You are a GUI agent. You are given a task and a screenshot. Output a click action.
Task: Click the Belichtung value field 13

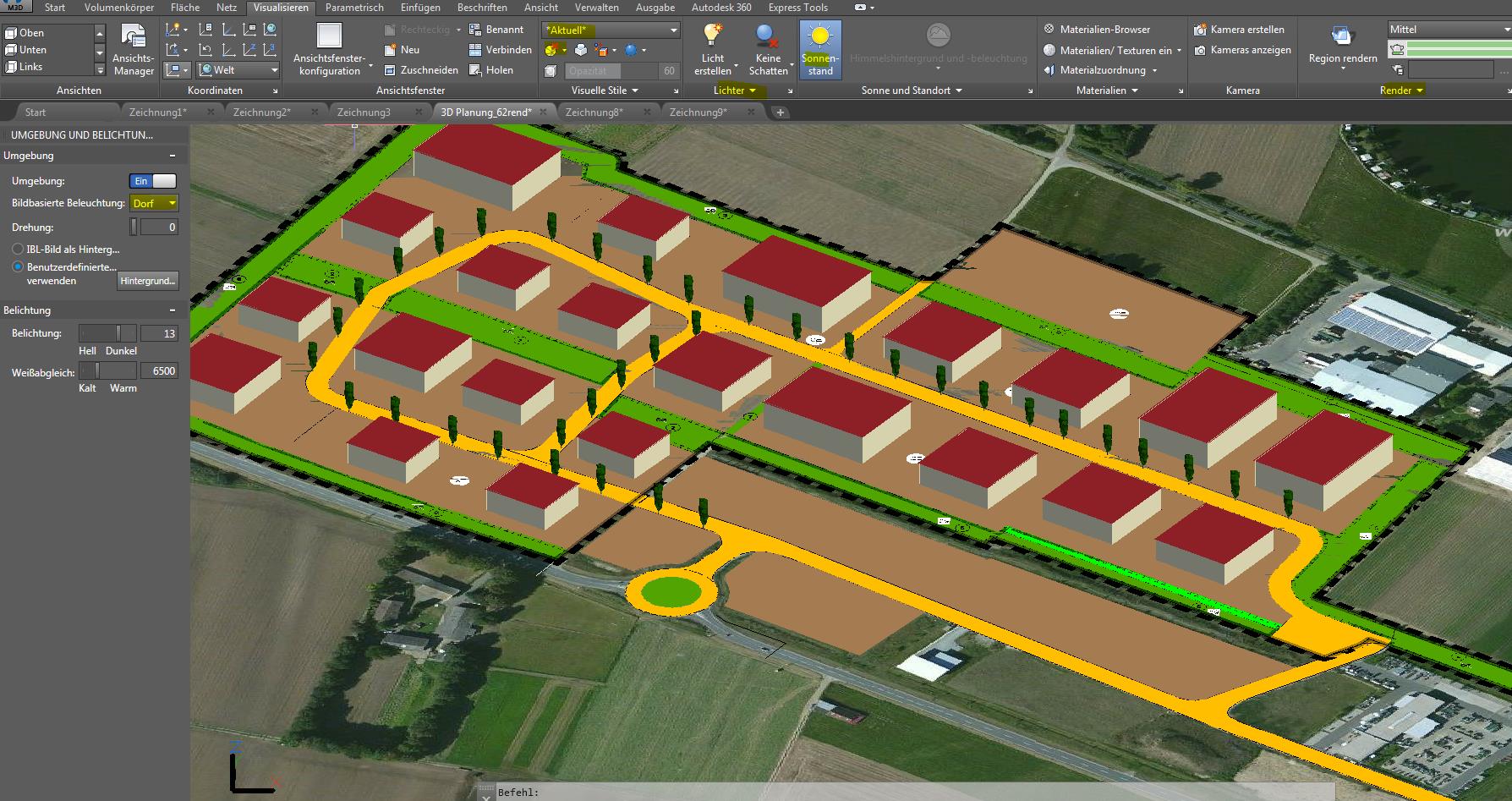pos(159,333)
